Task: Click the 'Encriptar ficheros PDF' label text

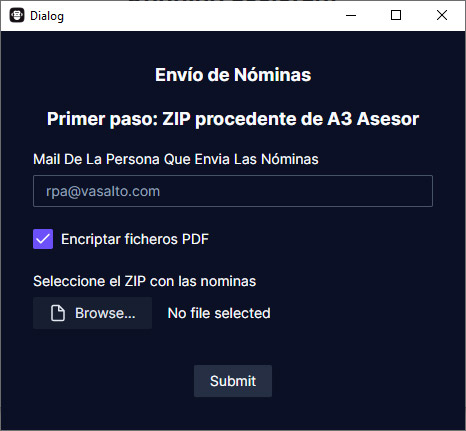Action: coord(135,239)
